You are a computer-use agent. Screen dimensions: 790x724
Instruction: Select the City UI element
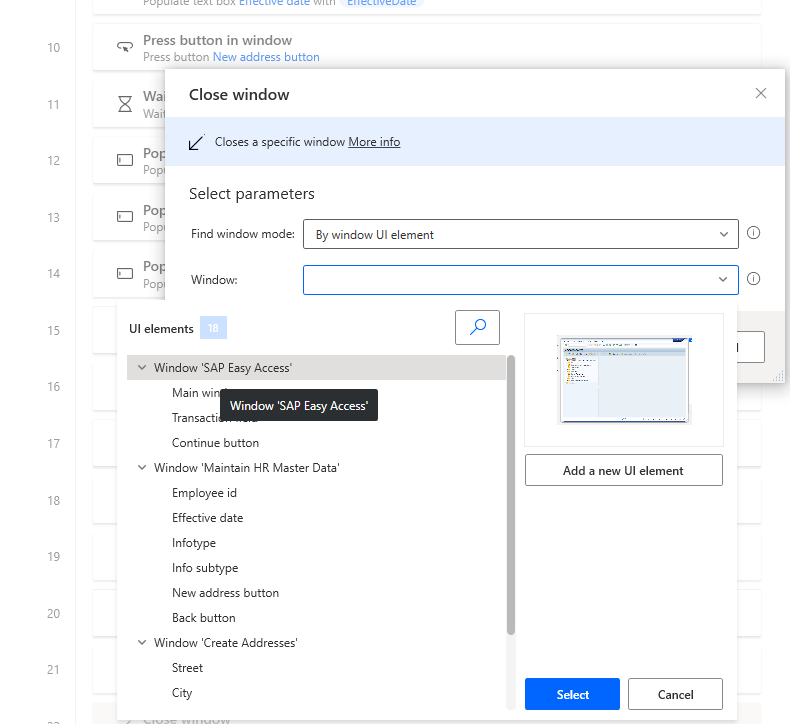pyautogui.click(x=316, y=693)
